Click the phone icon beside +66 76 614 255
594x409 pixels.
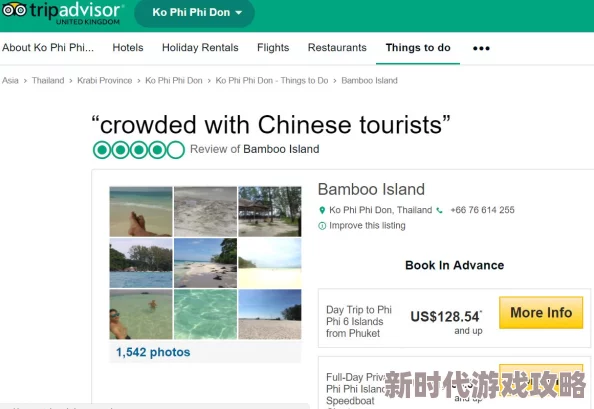pyautogui.click(x=439, y=210)
